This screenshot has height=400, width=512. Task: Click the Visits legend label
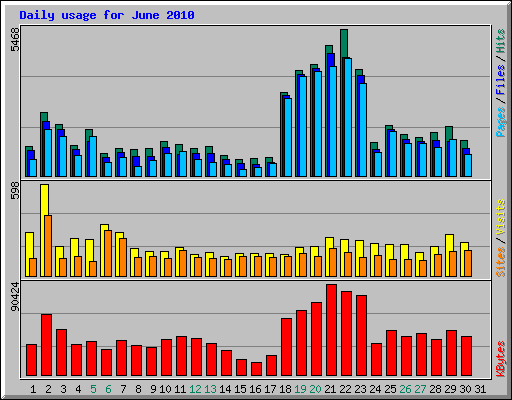point(501,217)
